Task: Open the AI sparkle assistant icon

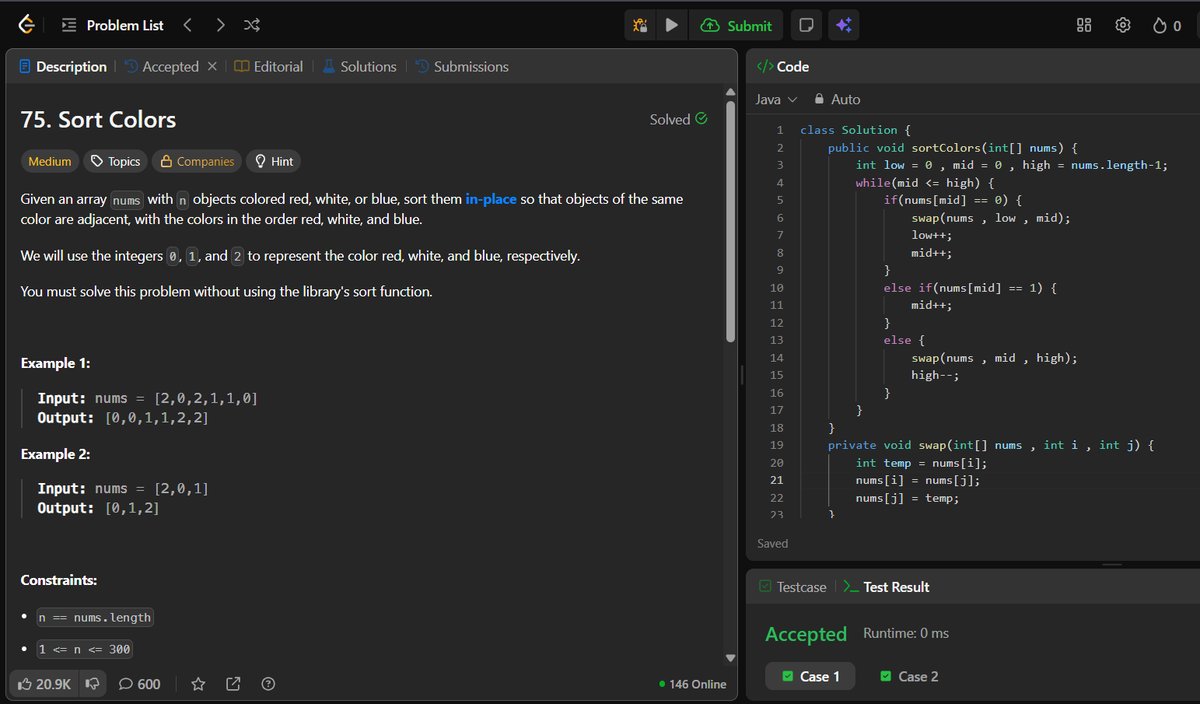Action: [843, 25]
